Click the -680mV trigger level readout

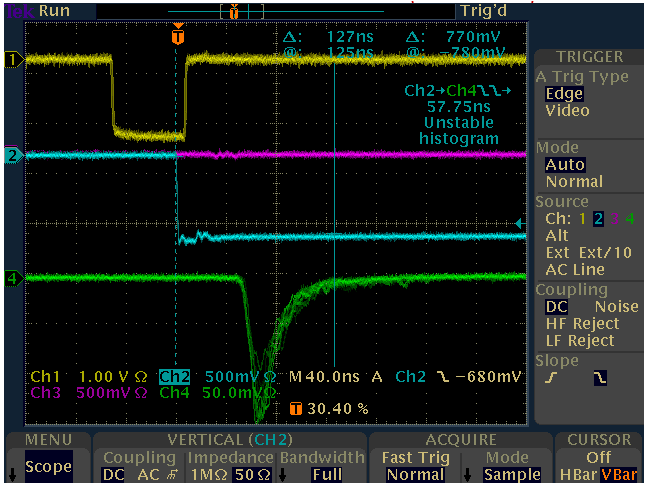point(488,377)
